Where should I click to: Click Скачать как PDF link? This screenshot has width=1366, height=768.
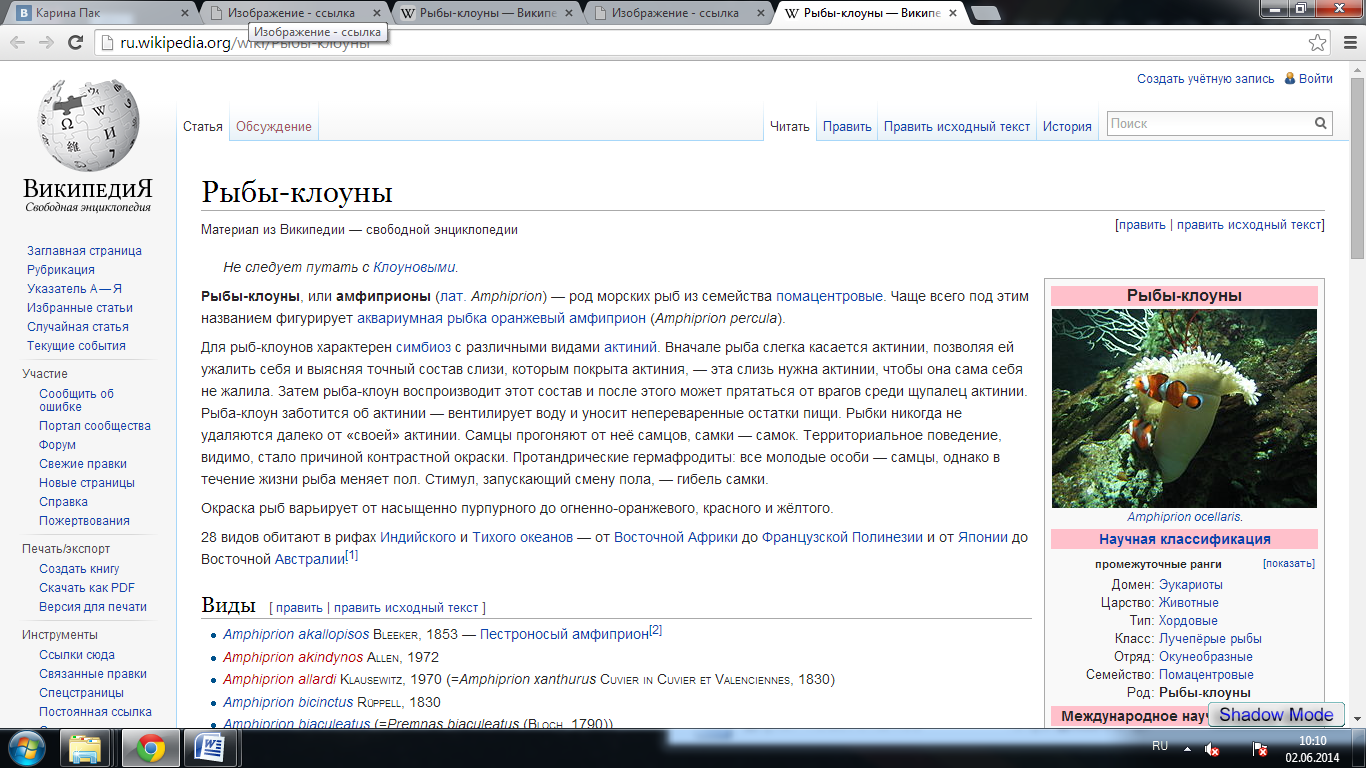point(87,588)
